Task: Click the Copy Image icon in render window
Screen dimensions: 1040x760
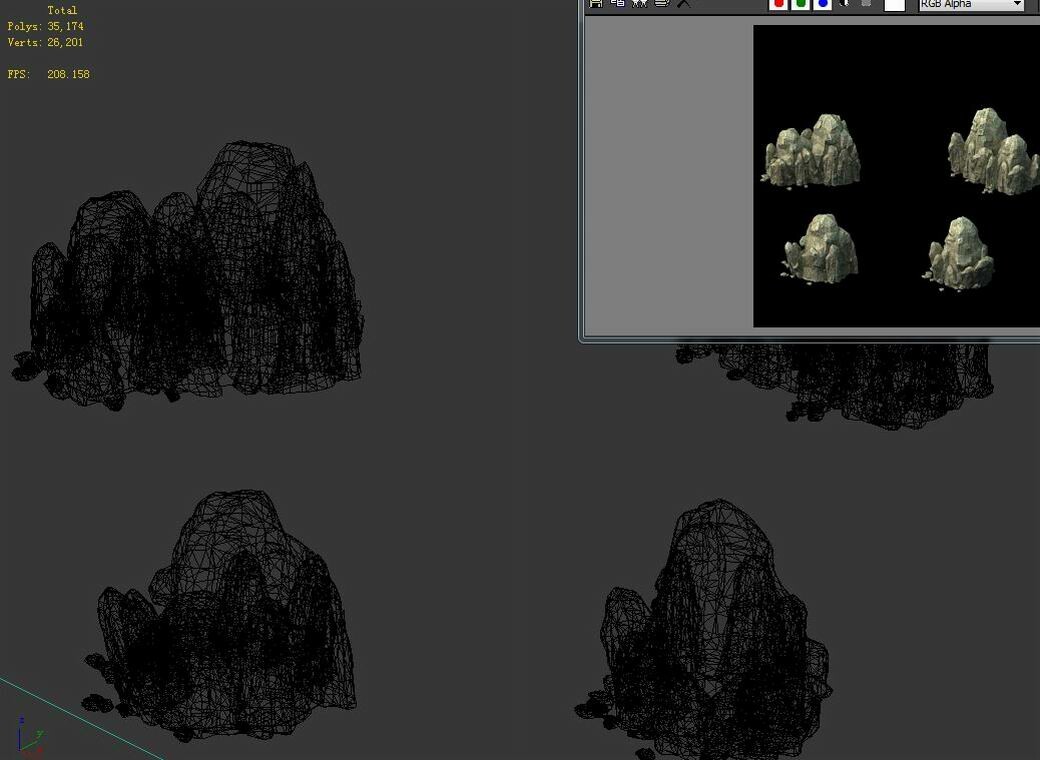Action: [618, 3]
